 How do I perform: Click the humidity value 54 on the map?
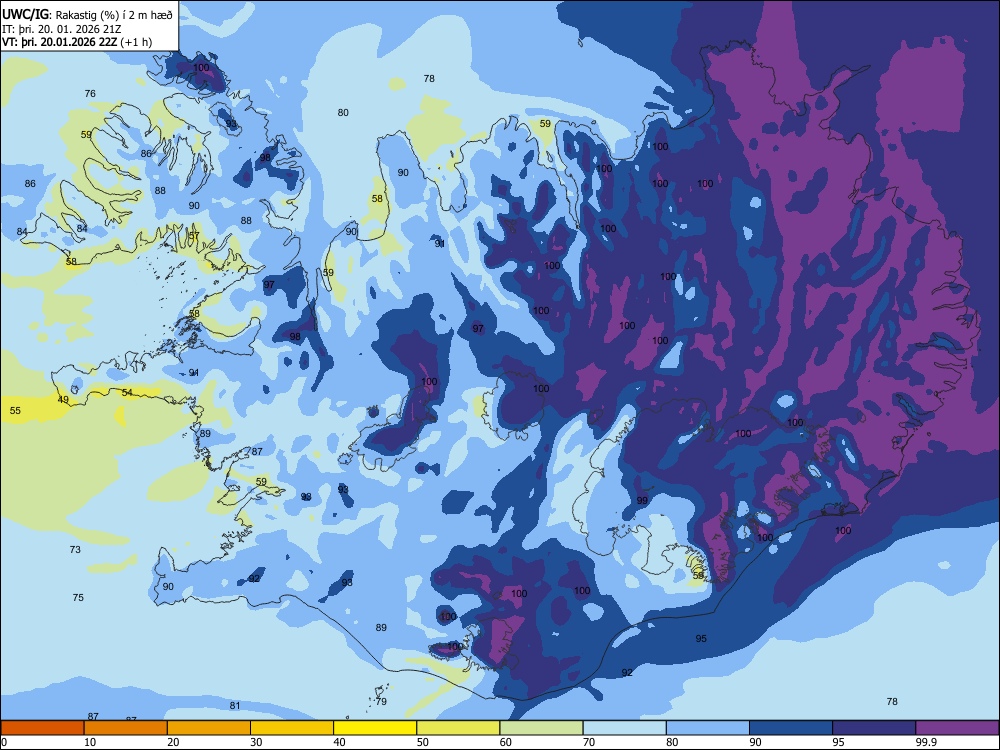pyautogui.click(x=128, y=392)
